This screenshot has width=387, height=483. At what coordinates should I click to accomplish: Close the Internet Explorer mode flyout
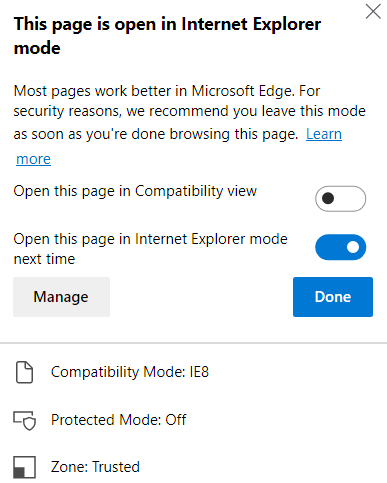[x=373, y=12]
